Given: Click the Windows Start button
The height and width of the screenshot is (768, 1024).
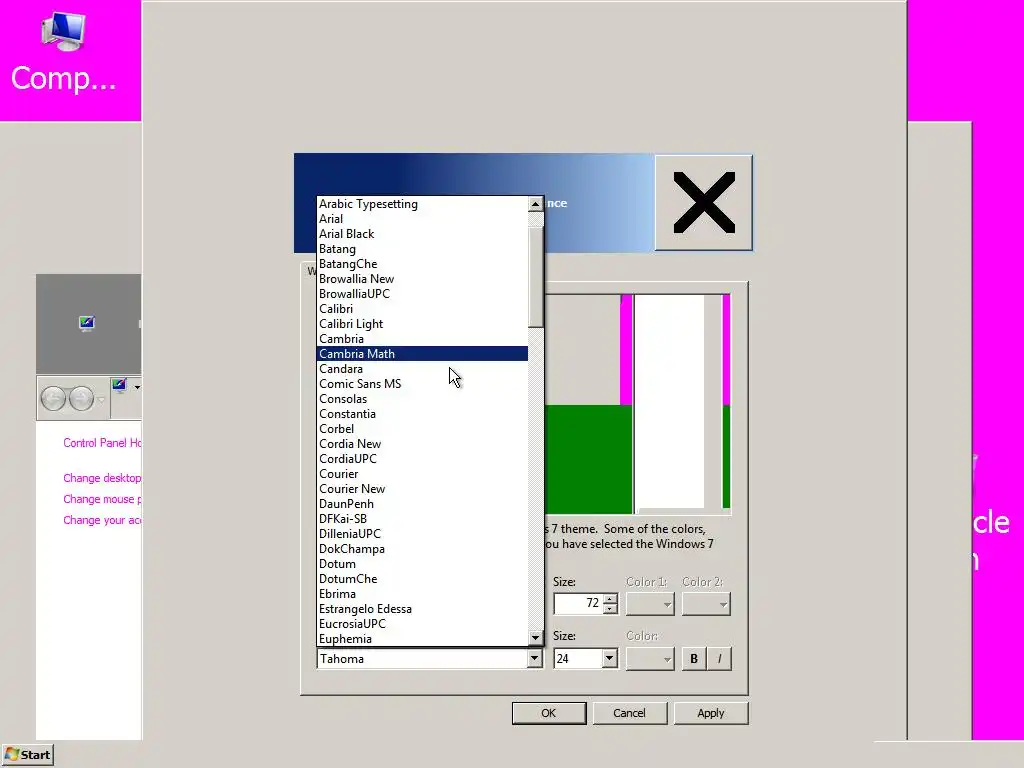Looking at the screenshot, I should point(27,755).
